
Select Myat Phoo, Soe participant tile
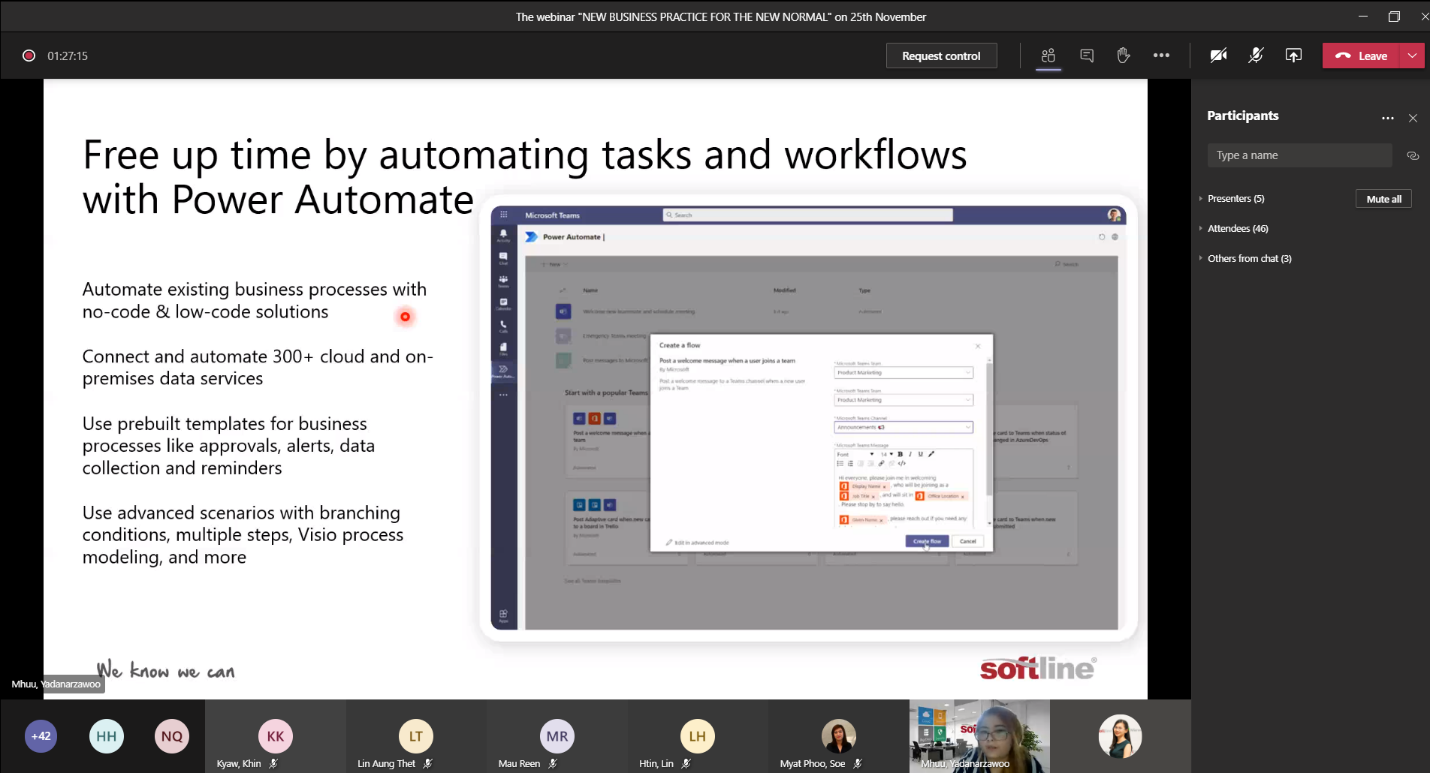[838, 736]
